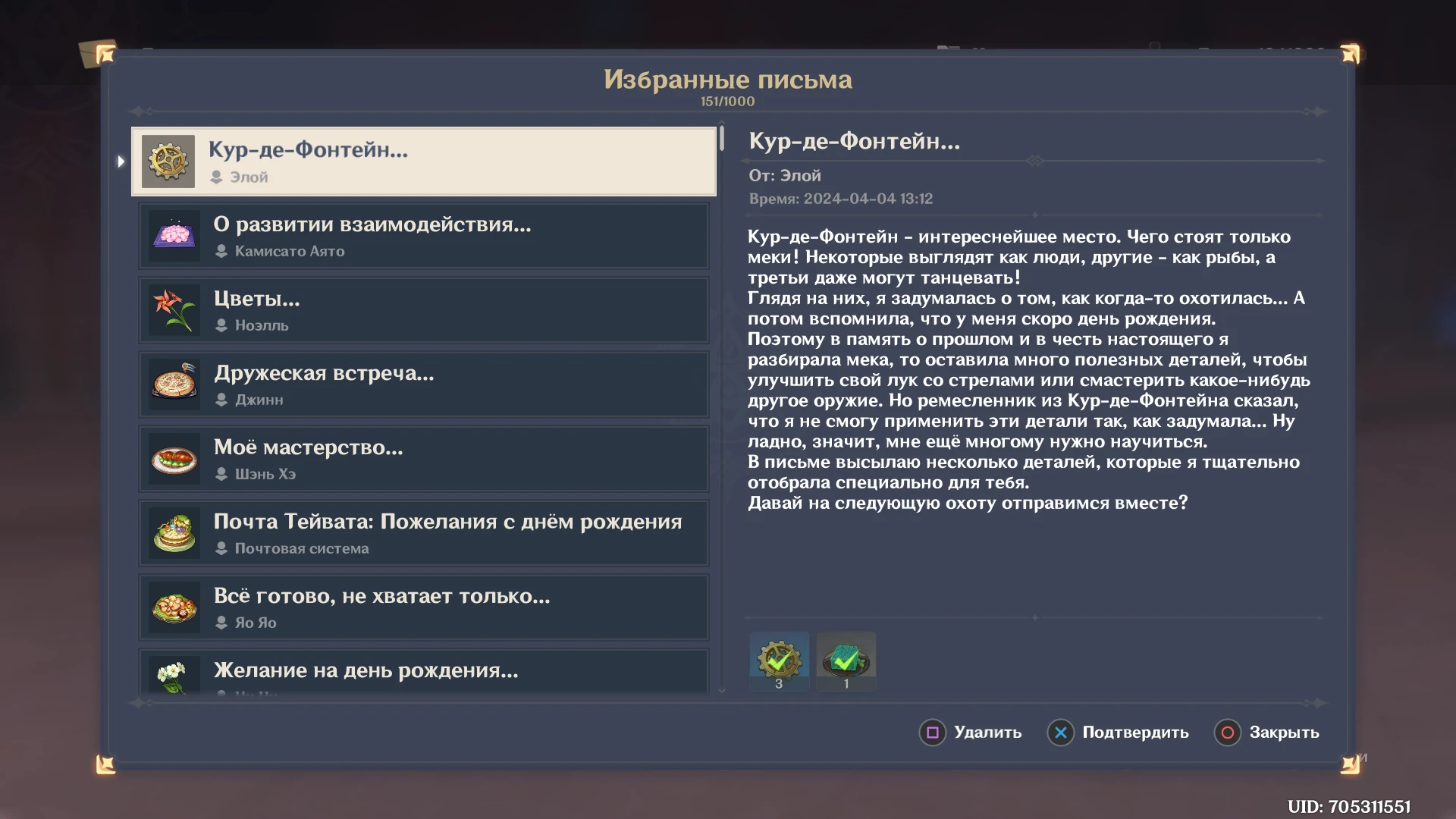1456x819 pixels.
Task: Click the 151/1000 letter counter
Action: point(728,102)
